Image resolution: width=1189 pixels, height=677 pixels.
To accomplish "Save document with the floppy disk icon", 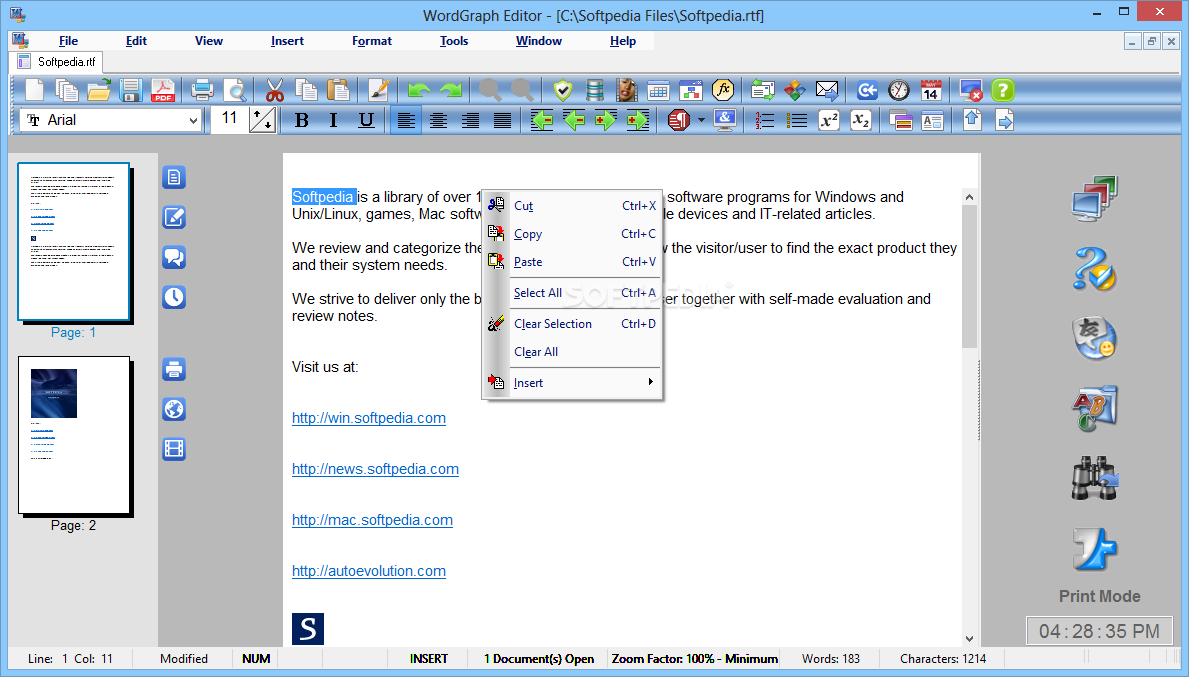I will 130,90.
